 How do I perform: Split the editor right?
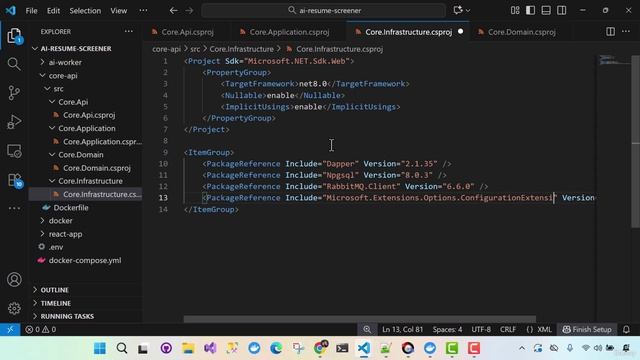click(610, 31)
